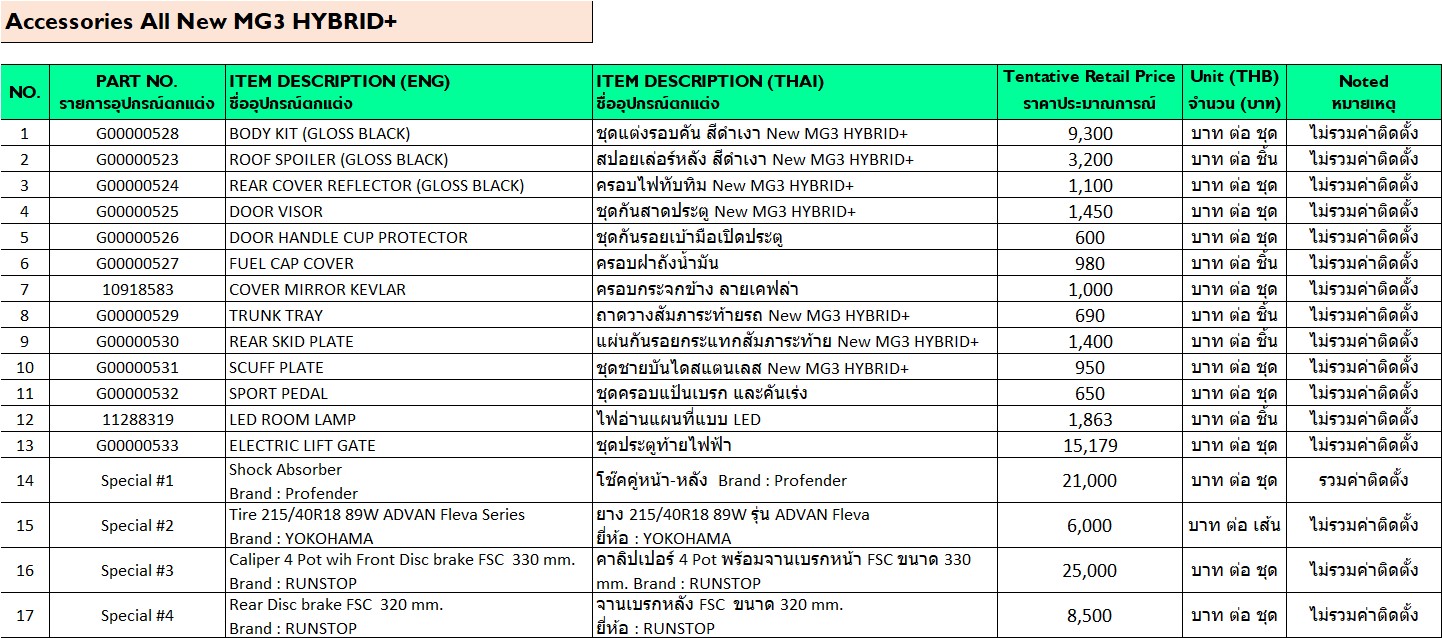Select the 'NO.' column header
This screenshot has width=1442, height=638.
coord(25,92)
